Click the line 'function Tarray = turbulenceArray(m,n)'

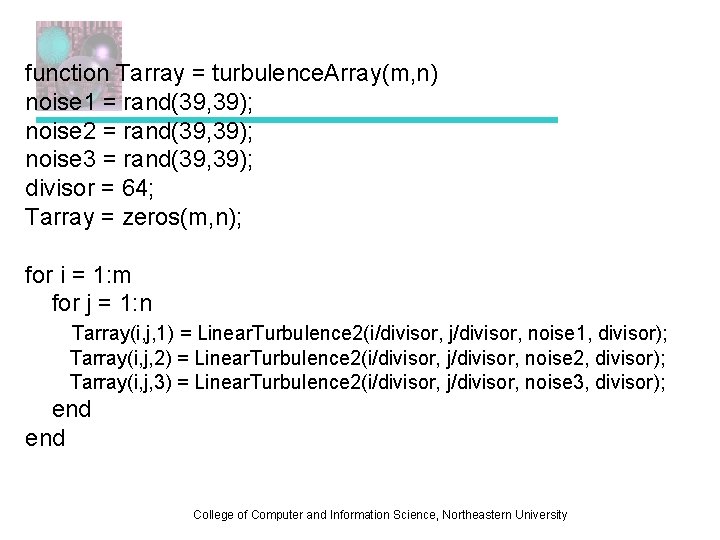pos(231,73)
